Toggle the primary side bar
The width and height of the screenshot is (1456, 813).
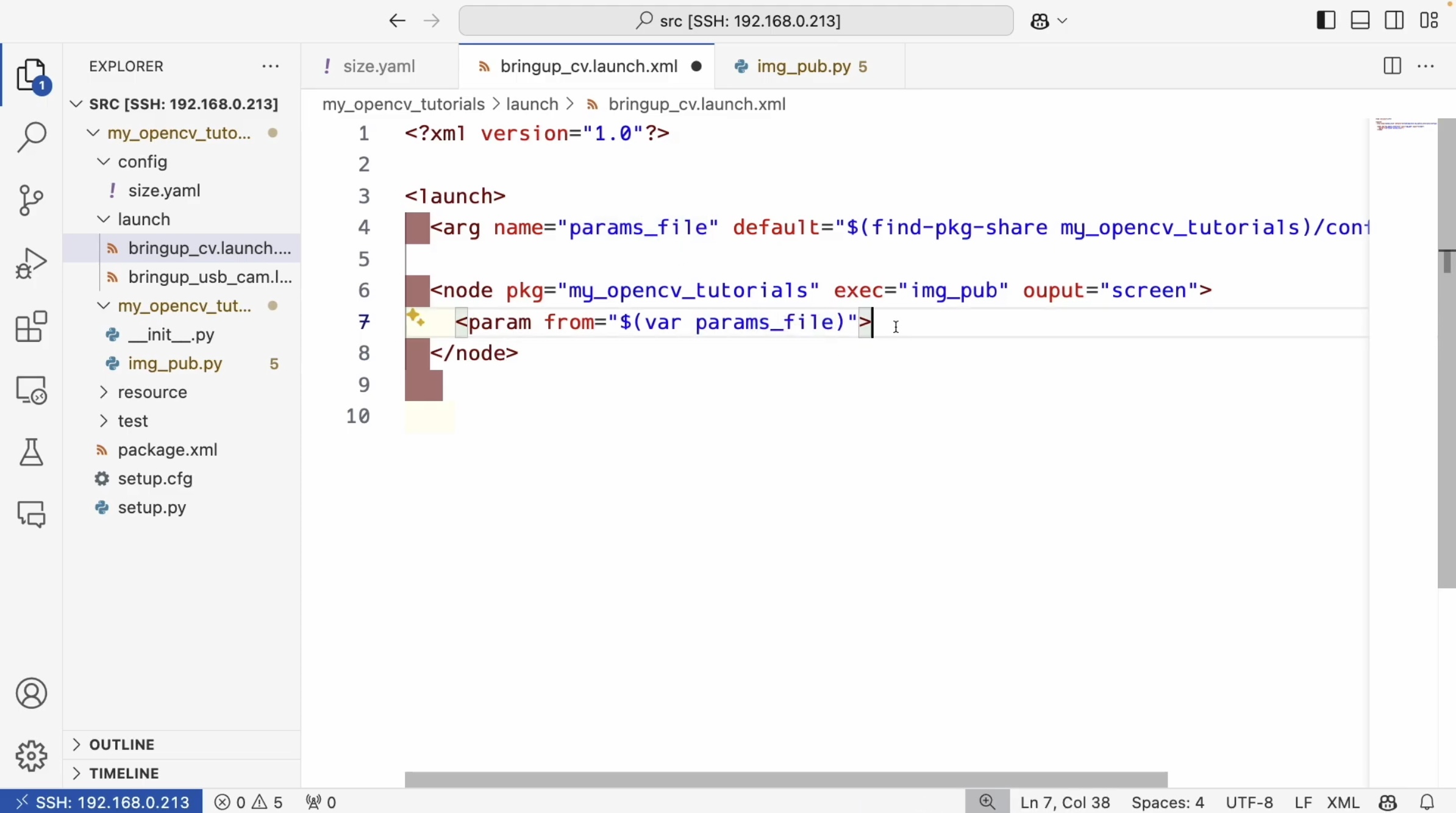point(1326,21)
